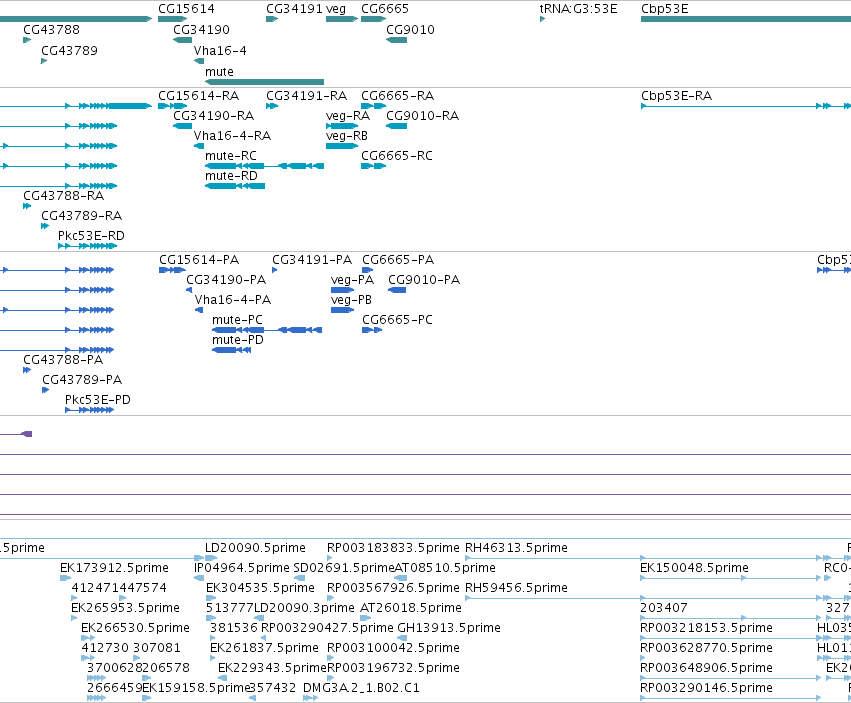This screenshot has width=851, height=703.
Task: Select the CG9010-PA protein label
Action: (424, 280)
